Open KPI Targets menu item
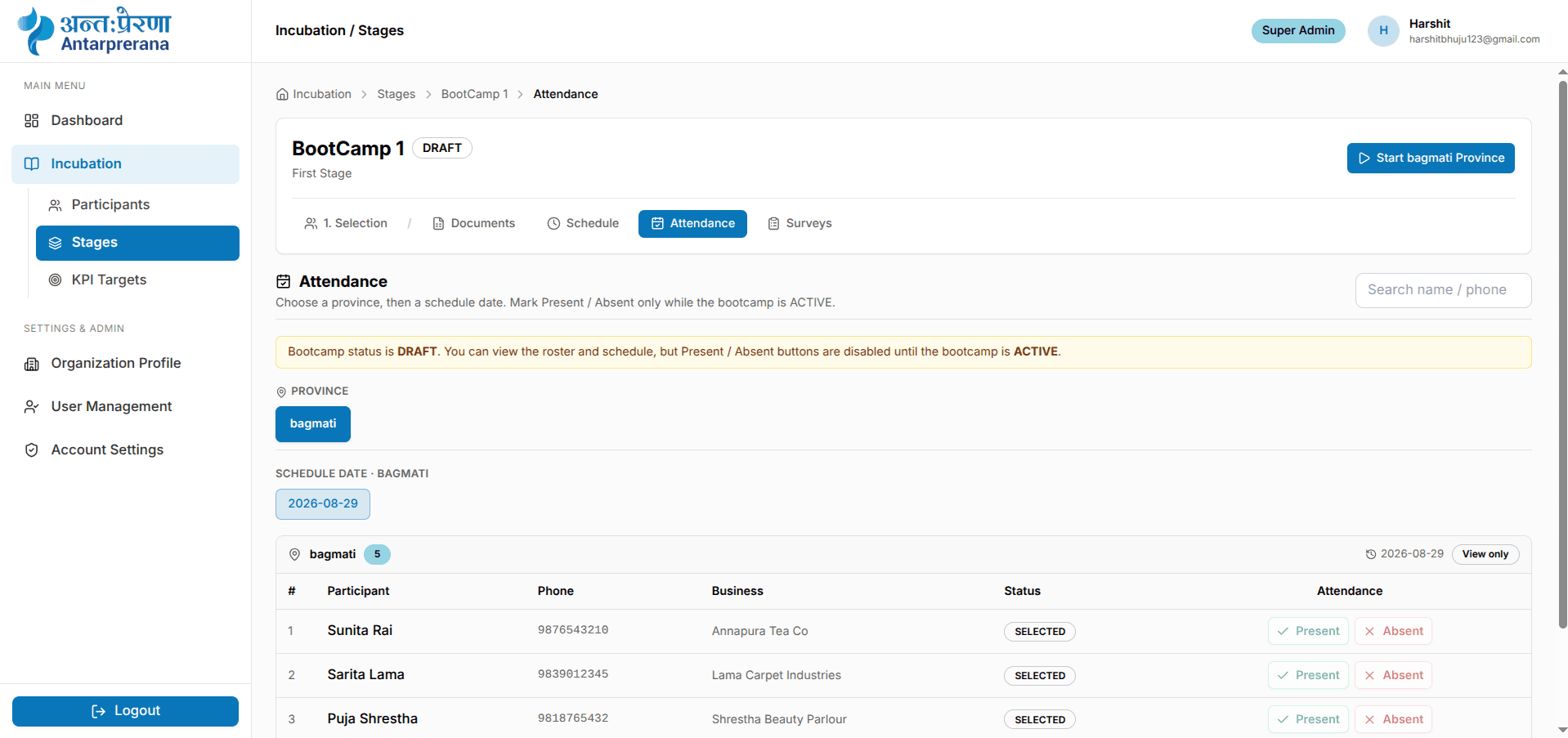1568x738 pixels. (x=137, y=280)
